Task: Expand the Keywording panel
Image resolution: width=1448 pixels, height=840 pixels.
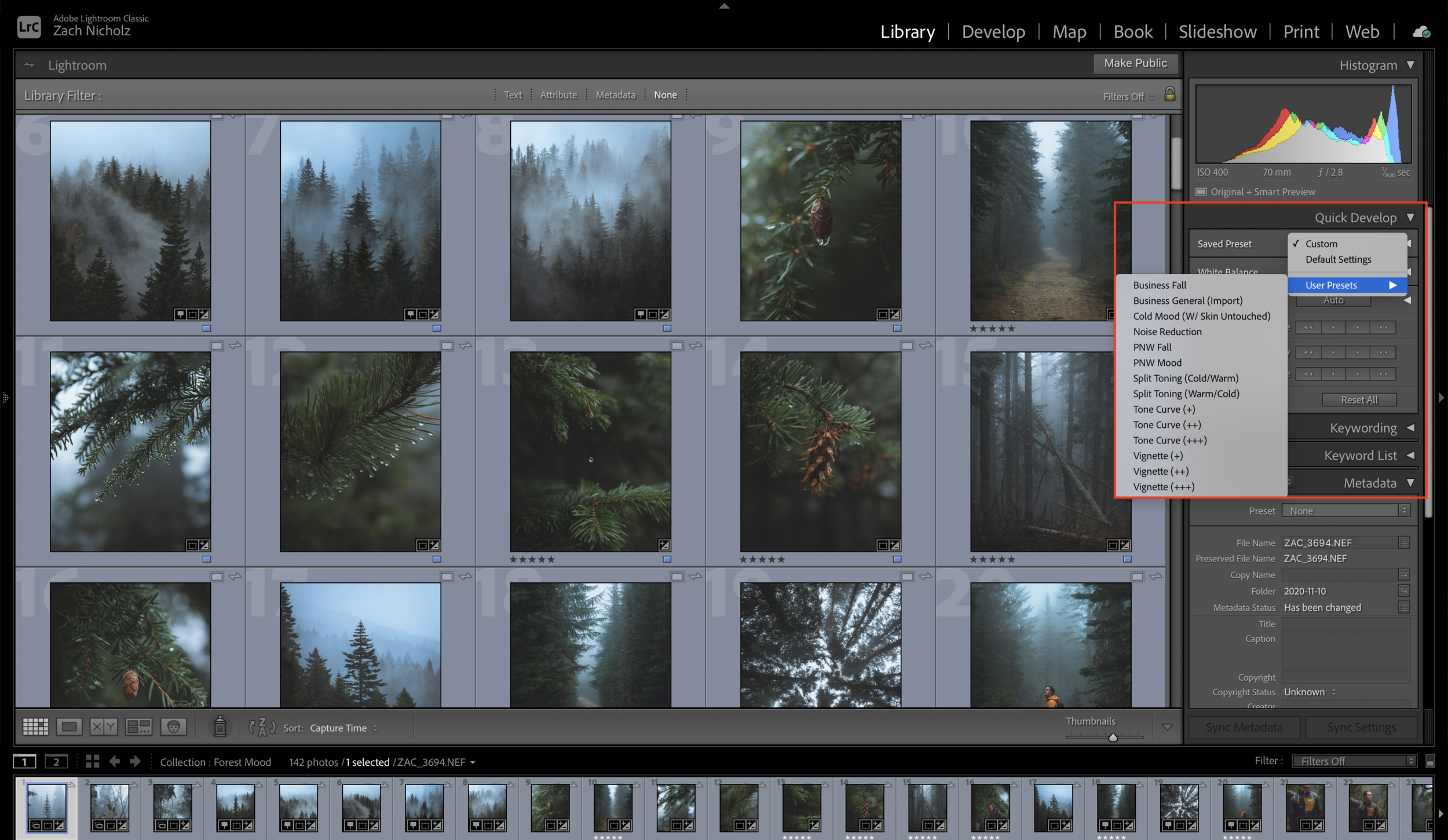Action: [1410, 428]
